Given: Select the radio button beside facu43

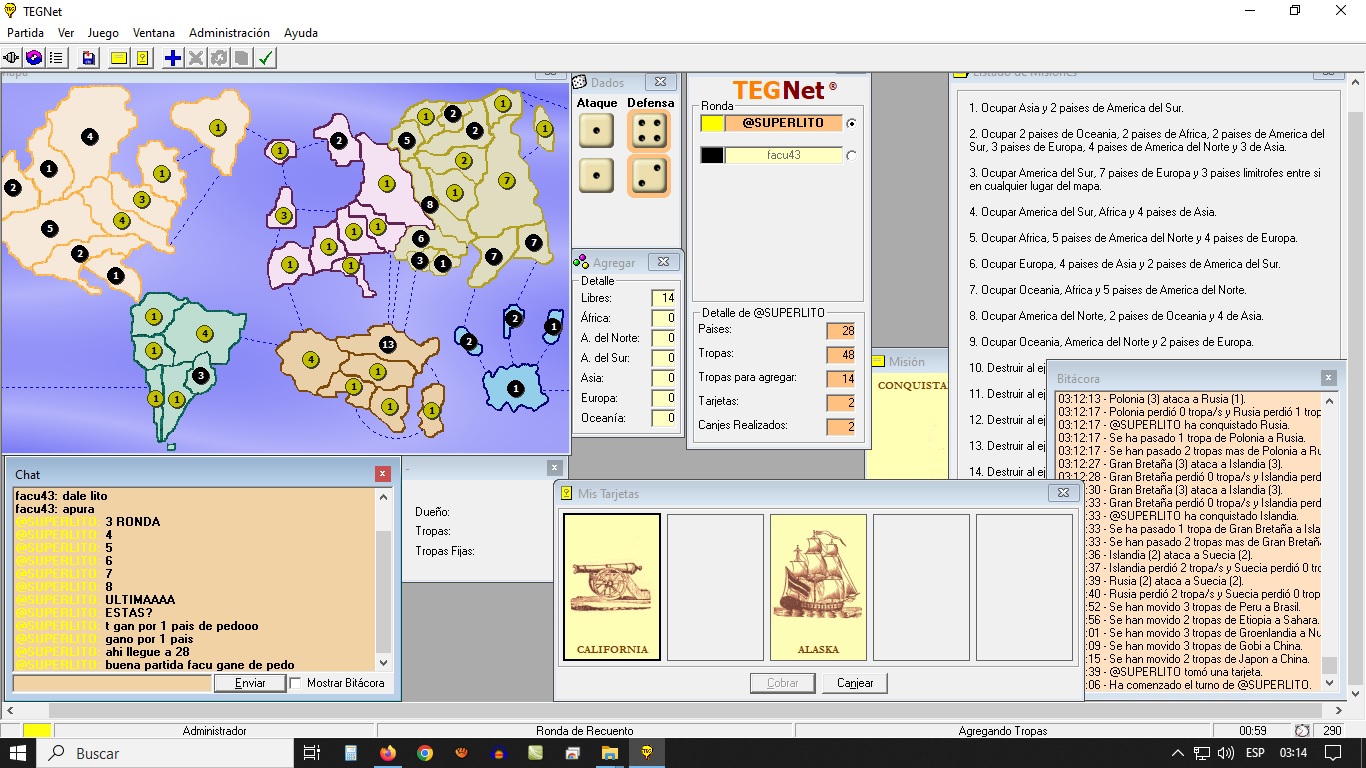Looking at the screenshot, I should point(852,155).
